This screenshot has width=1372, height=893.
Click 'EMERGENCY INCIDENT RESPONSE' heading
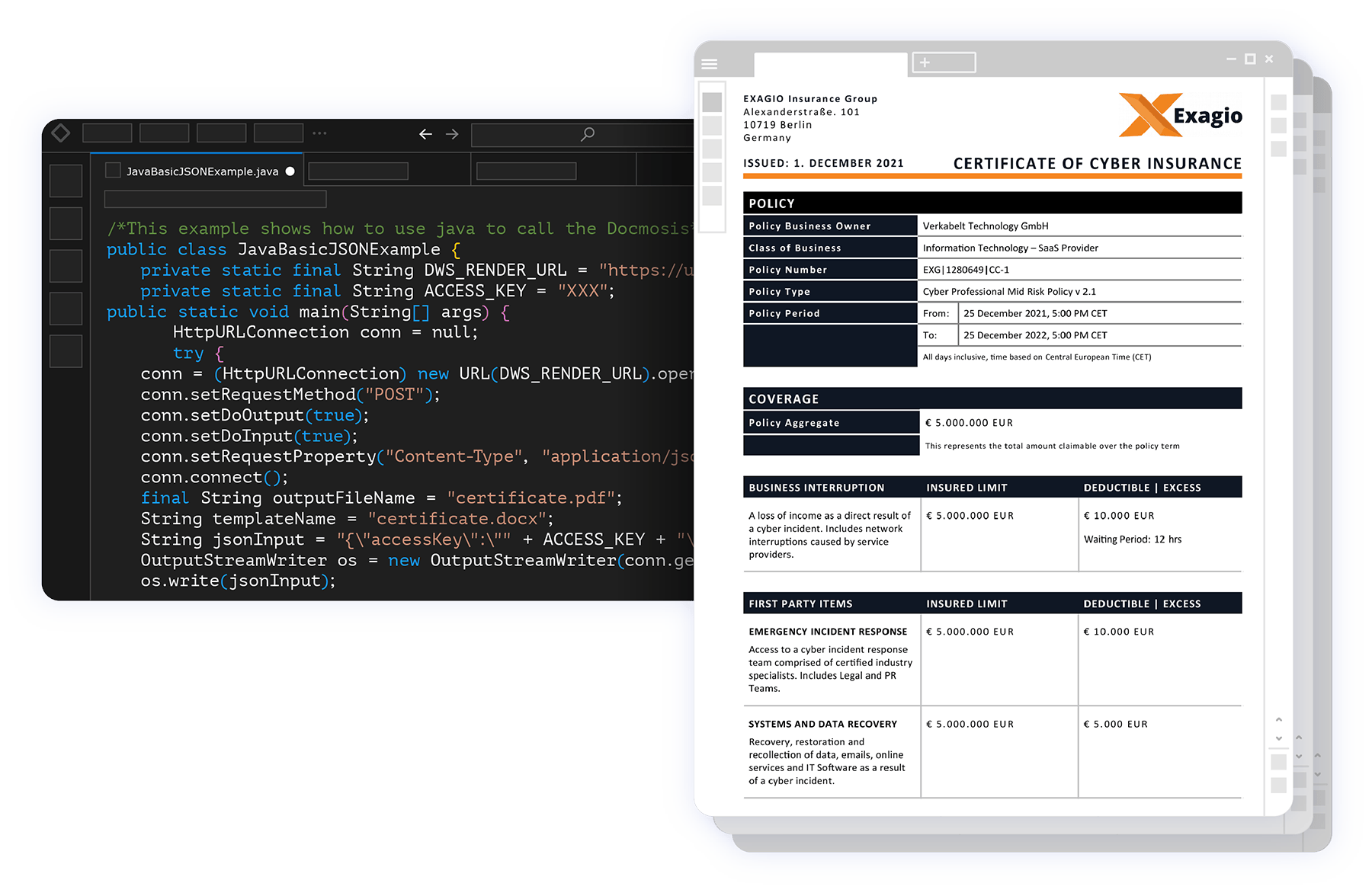pyautogui.click(x=828, y=632)
